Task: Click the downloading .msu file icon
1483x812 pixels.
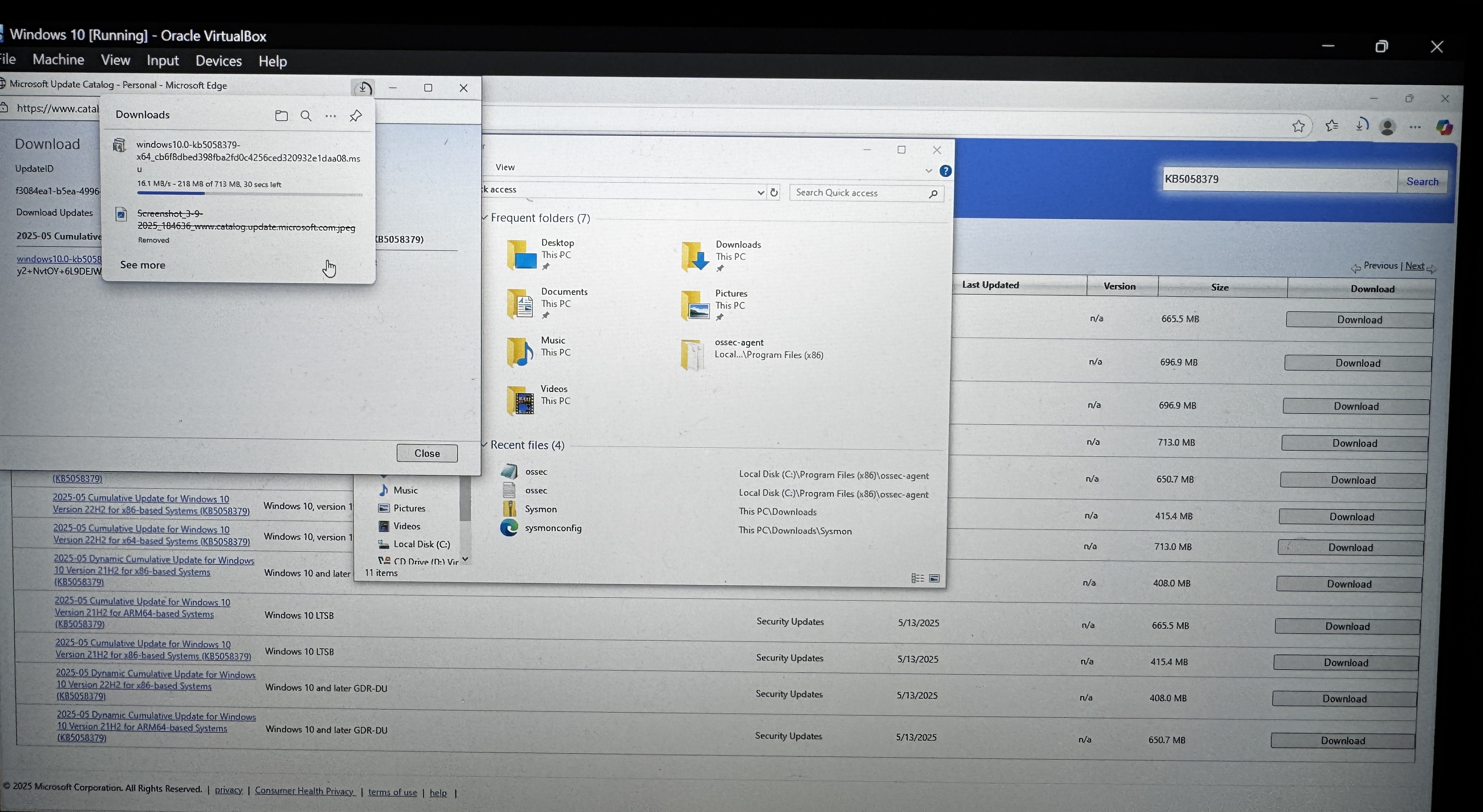Action: tap(119, 145)
